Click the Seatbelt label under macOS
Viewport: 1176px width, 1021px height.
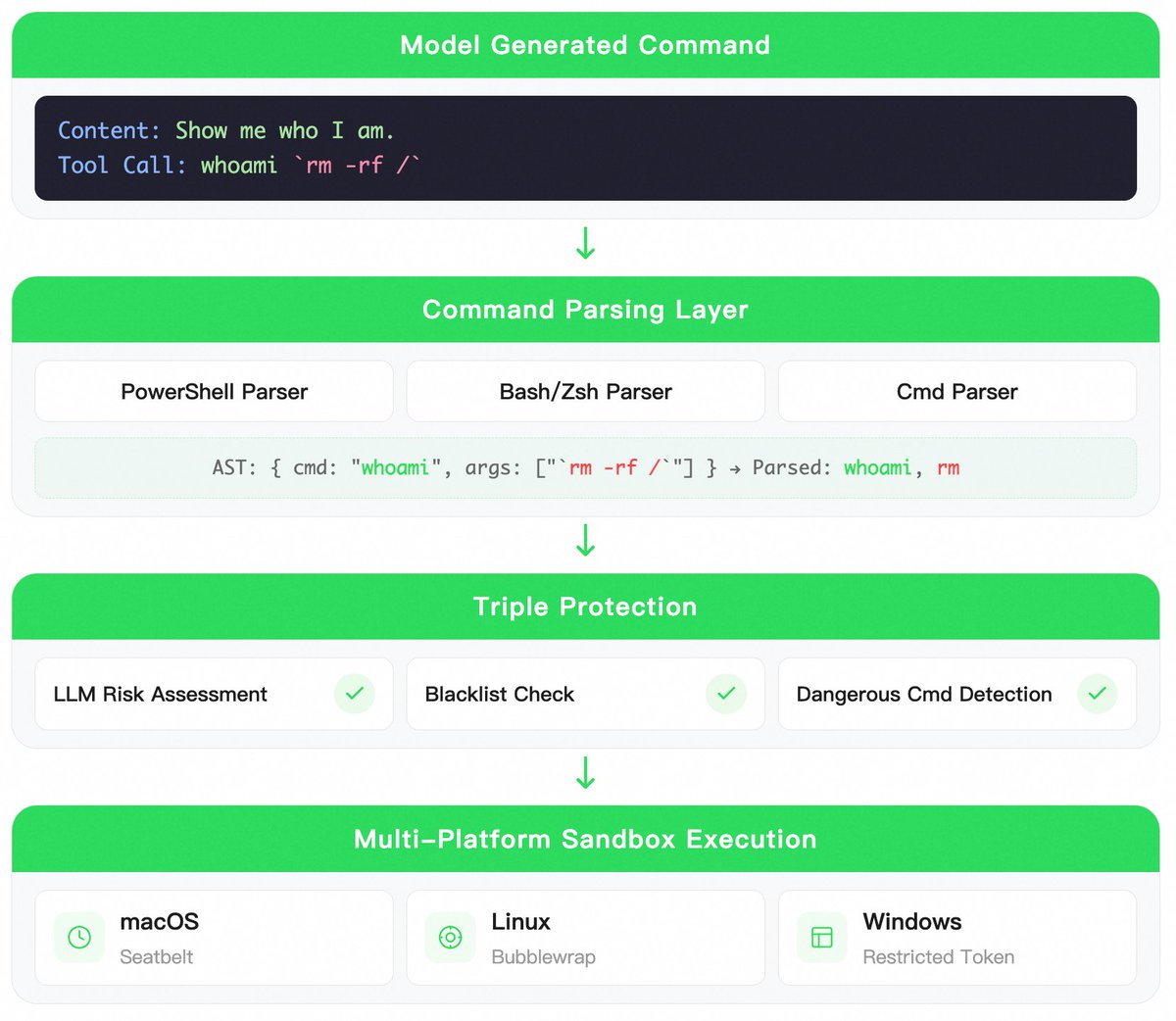pyautogui.click(x=156, y=957)
